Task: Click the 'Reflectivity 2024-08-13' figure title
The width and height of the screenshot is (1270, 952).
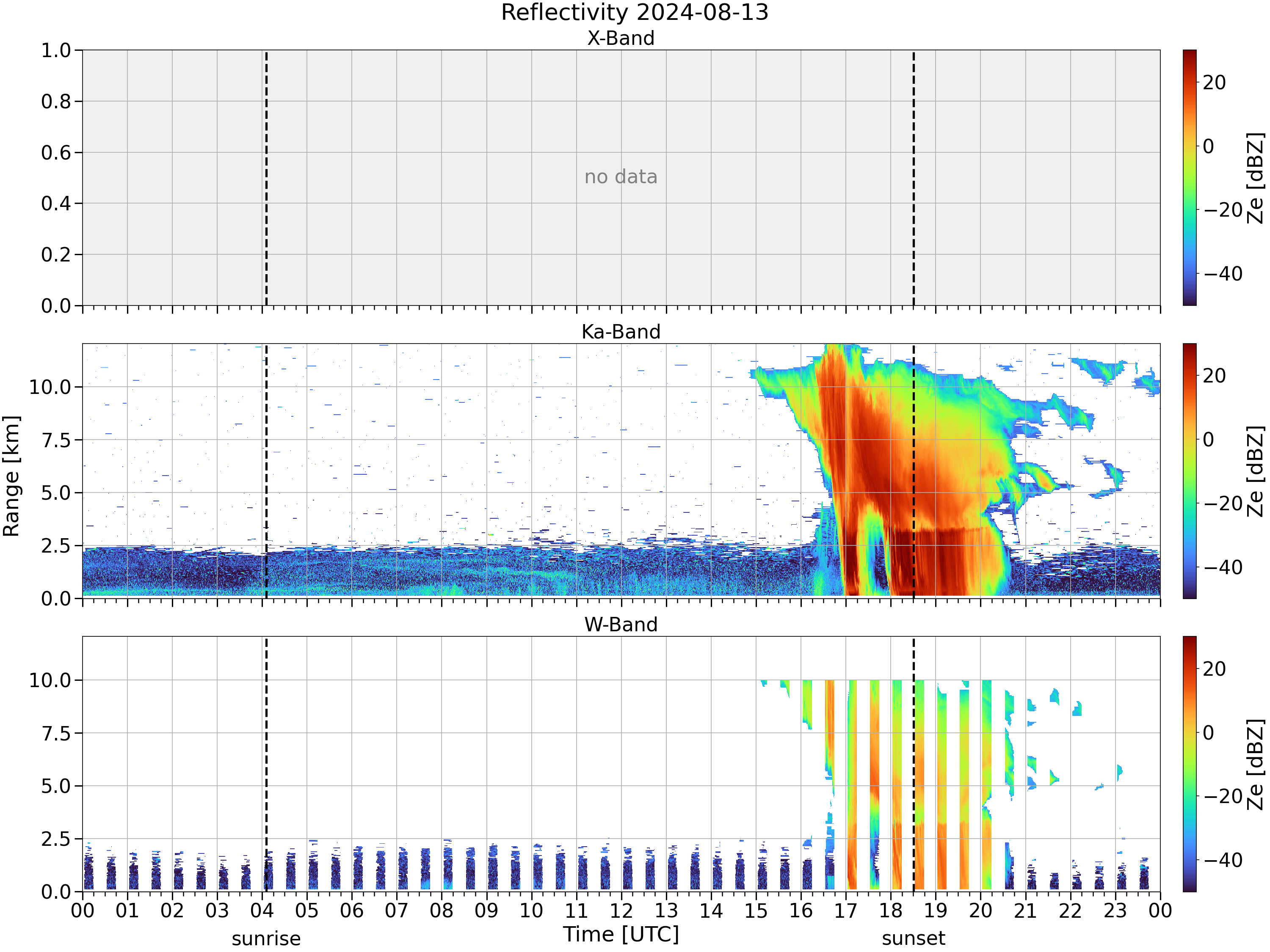Action: (635, 13)
